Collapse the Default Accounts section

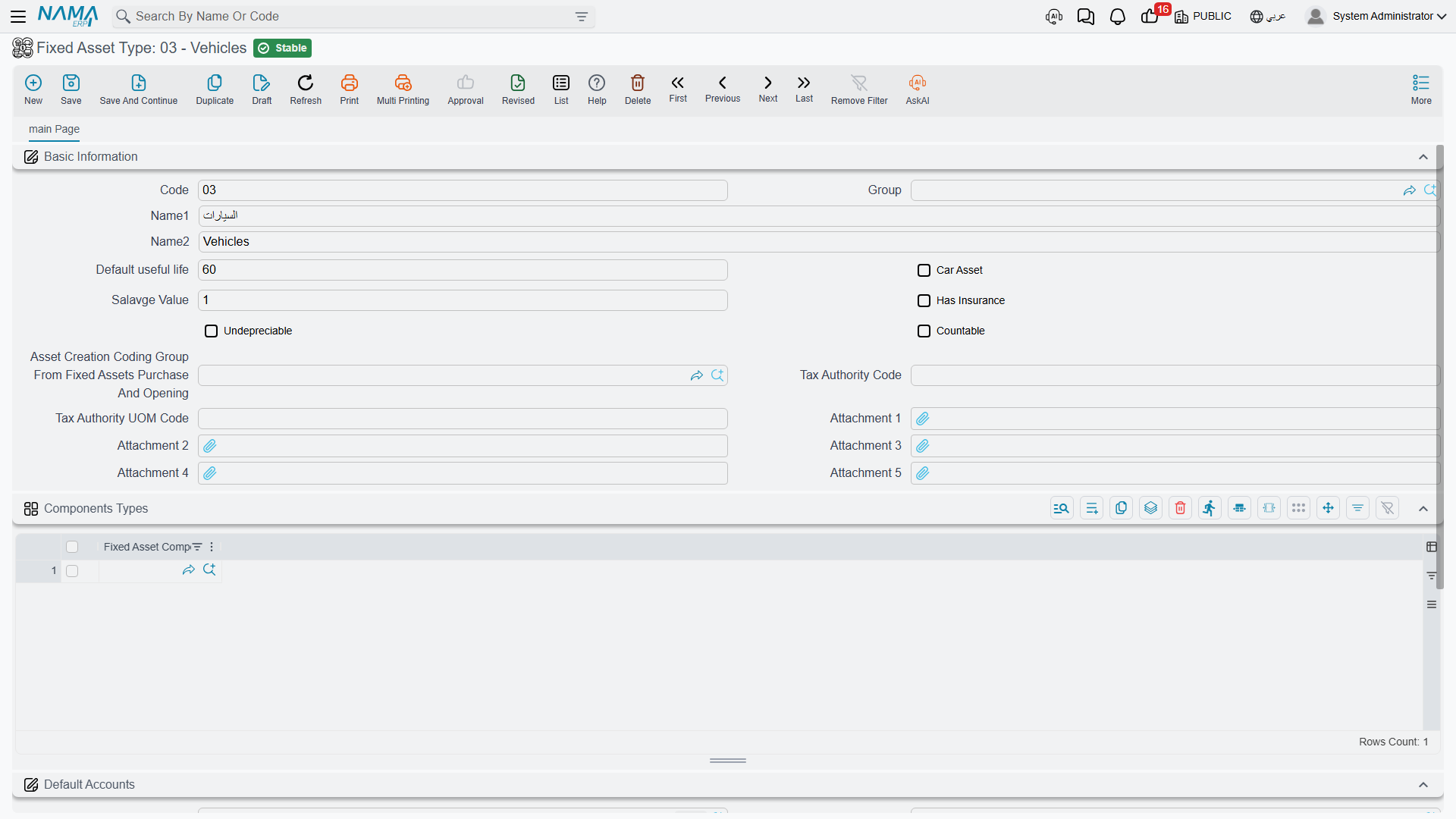(x=1423, y=785)
